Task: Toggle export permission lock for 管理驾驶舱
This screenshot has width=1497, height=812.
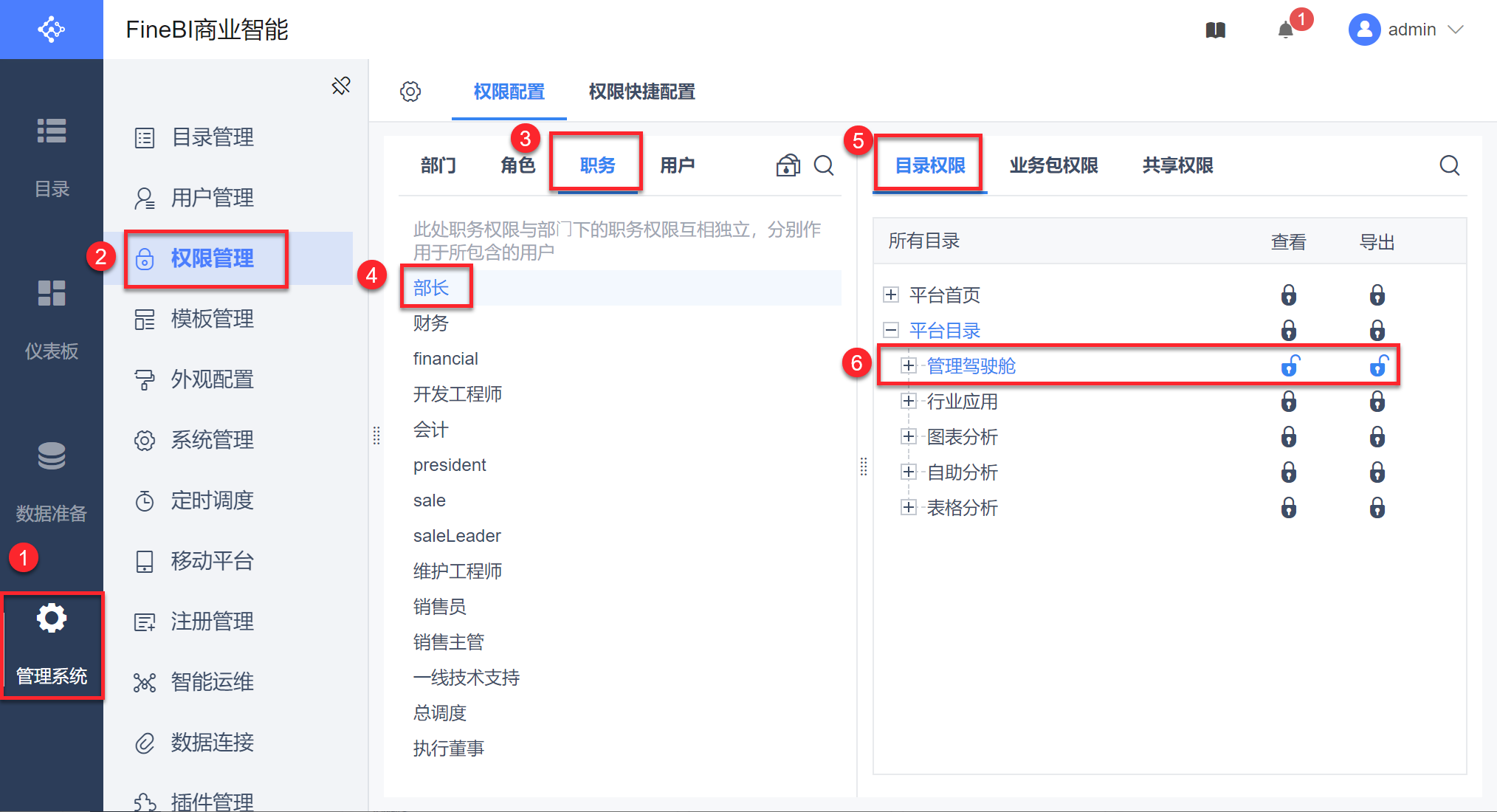Action: pos(1378,366)
